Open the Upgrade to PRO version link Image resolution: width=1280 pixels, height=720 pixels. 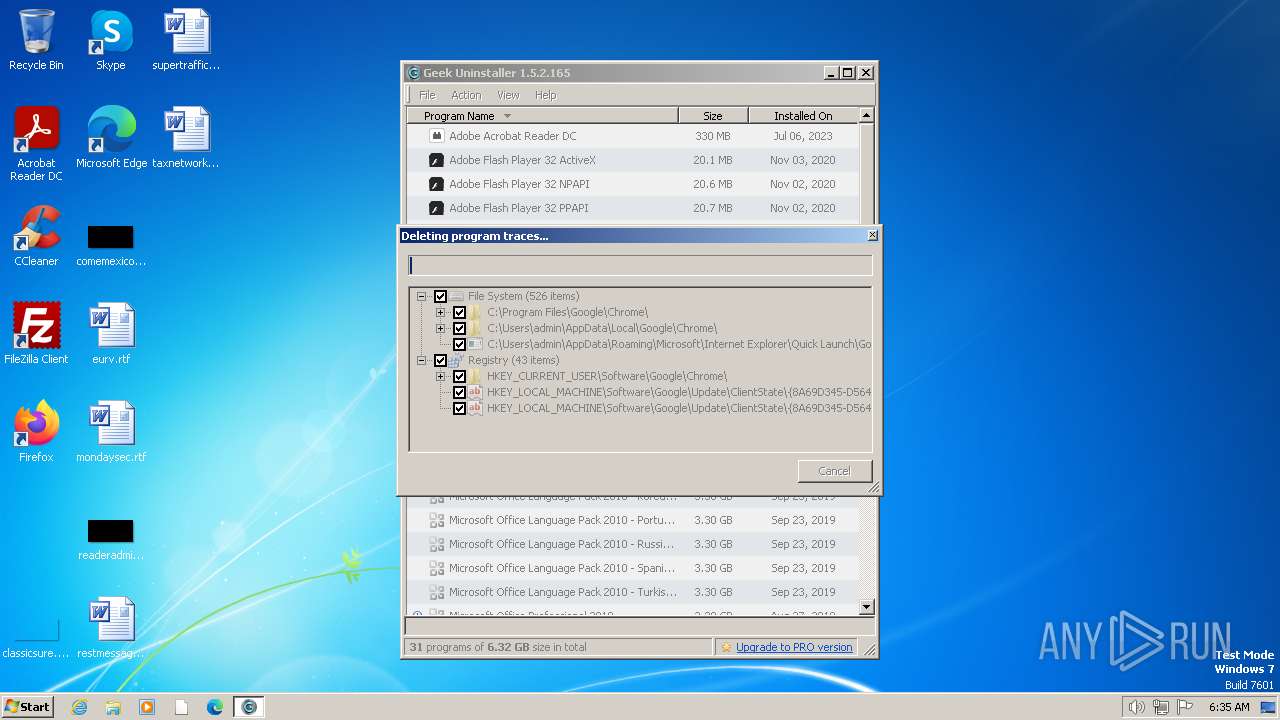click(794, 647)
